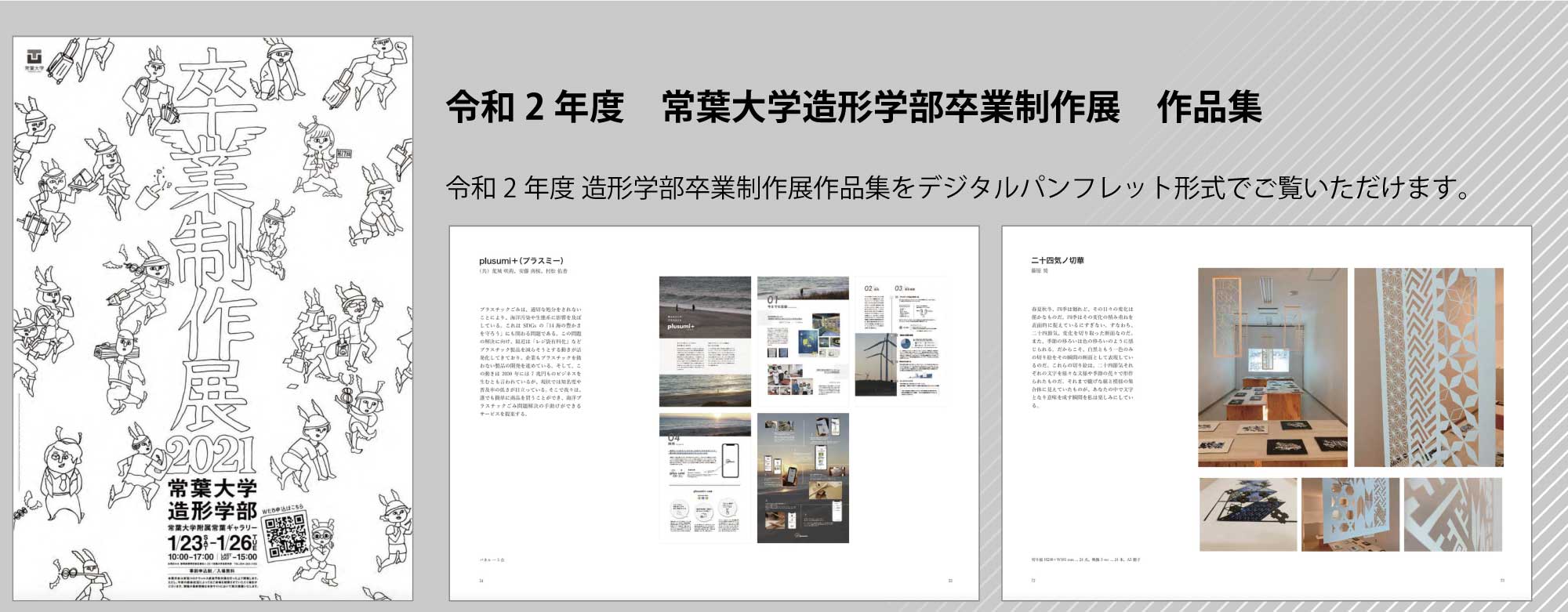Image resolution: width=1568 pixels, height=612 pixels.
Task: Click the 1/23-1/26 exhibition date on the poster
Action: (x=212, y=543)
